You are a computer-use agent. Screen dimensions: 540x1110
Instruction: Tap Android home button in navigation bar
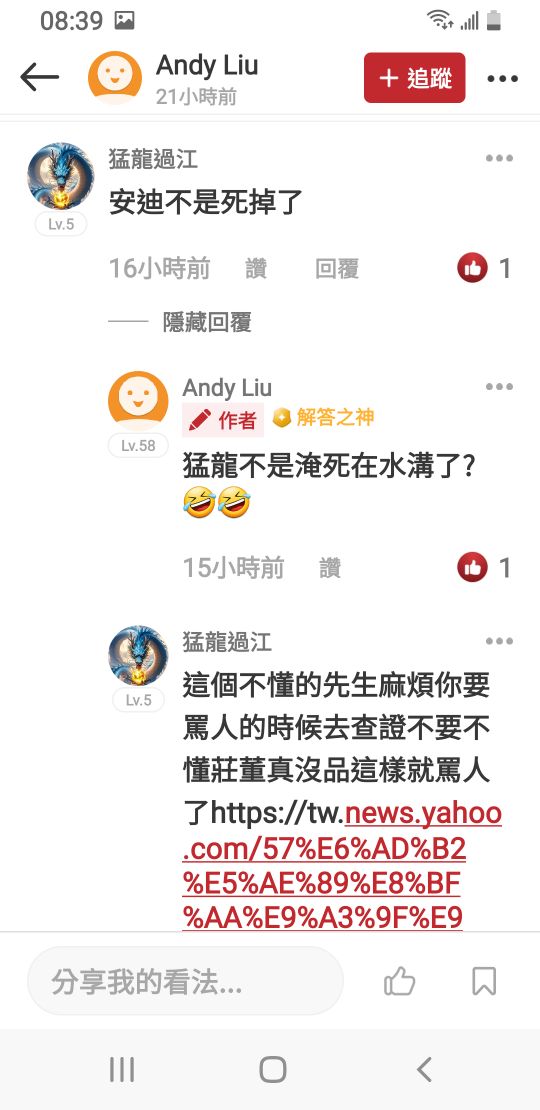pos(272,1070)
